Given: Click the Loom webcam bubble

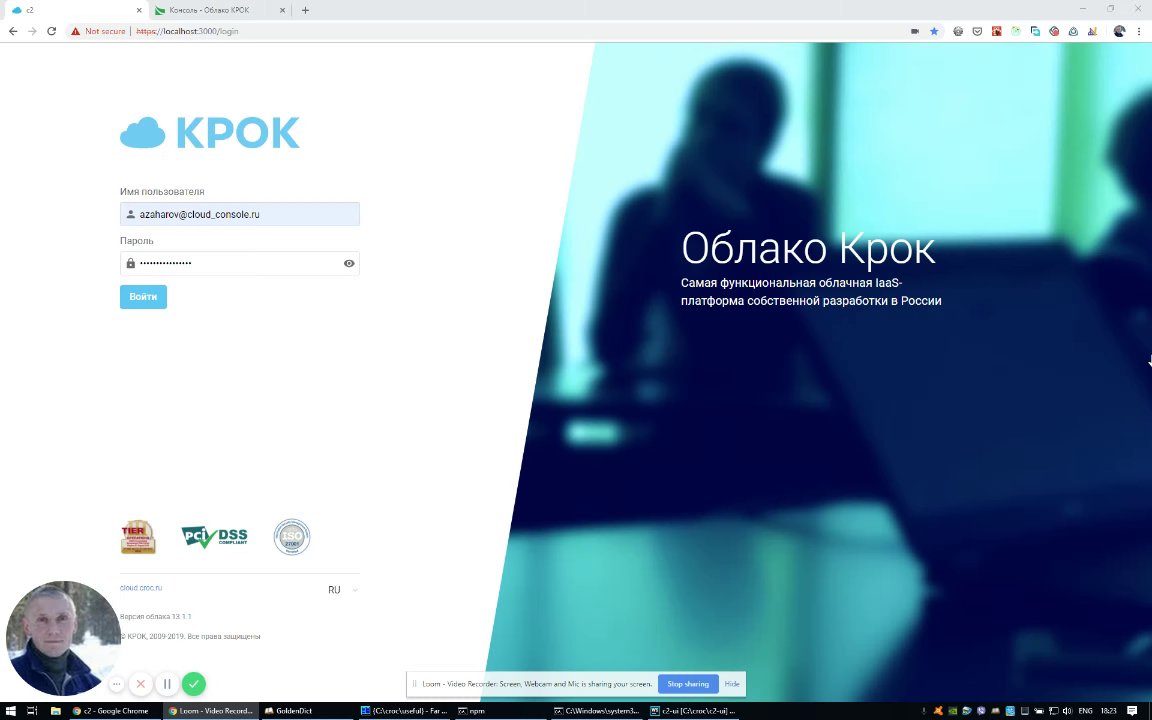Looking at the screenshot, I should point(62,638).
